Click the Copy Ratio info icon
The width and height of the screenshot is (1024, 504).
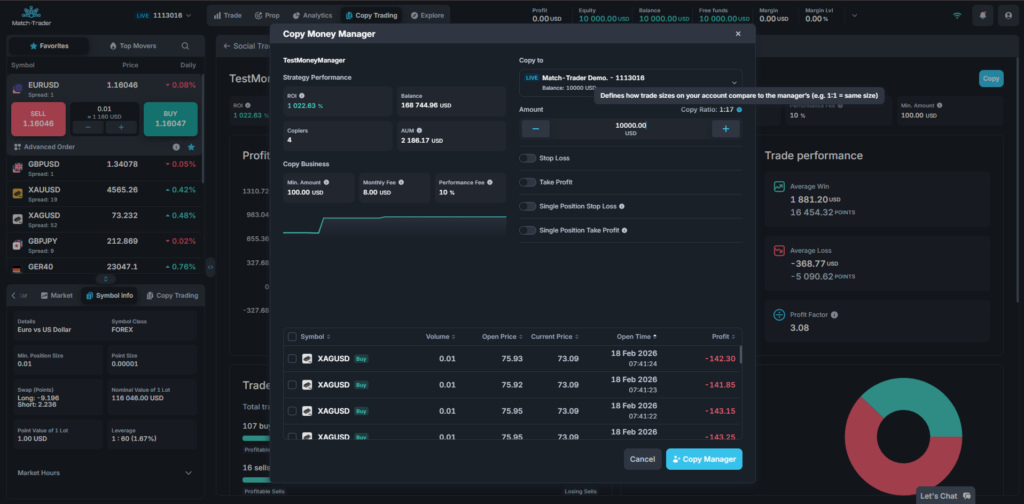pyautogui.click(x=739, y=109)
